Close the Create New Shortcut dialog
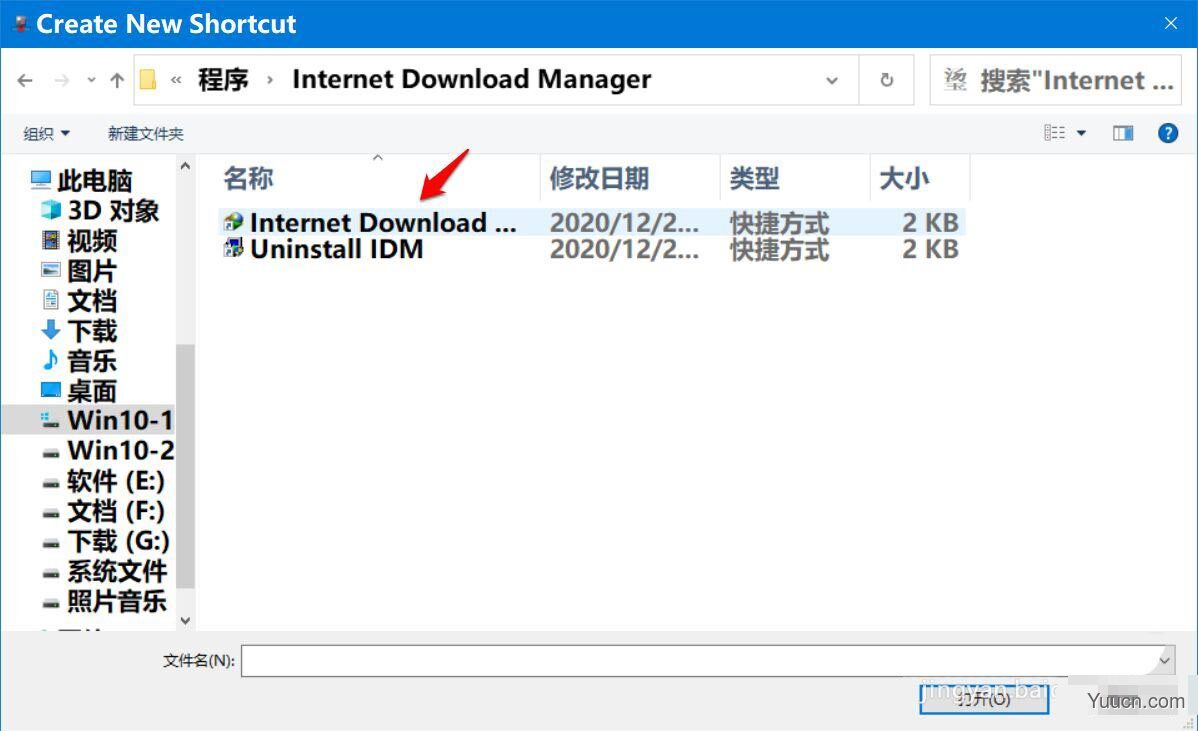 (x=1170, y=24)
